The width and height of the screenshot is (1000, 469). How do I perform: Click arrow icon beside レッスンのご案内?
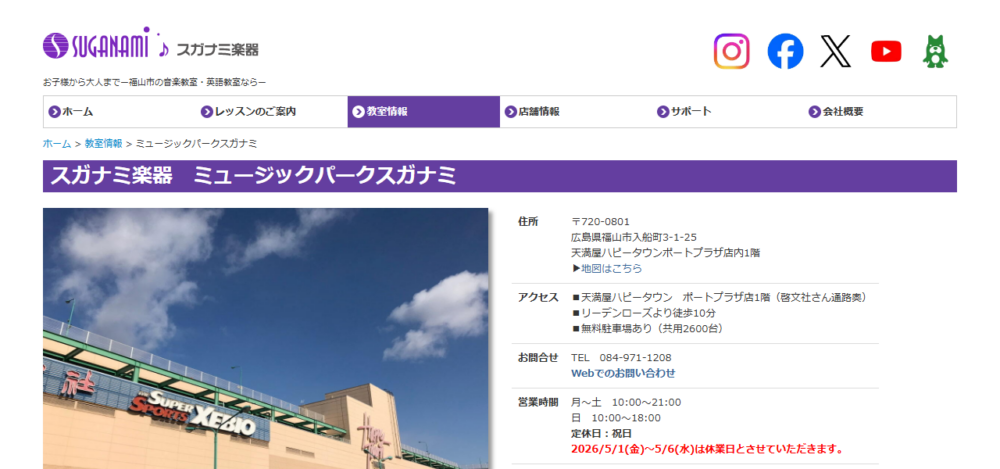coord(207,112)
